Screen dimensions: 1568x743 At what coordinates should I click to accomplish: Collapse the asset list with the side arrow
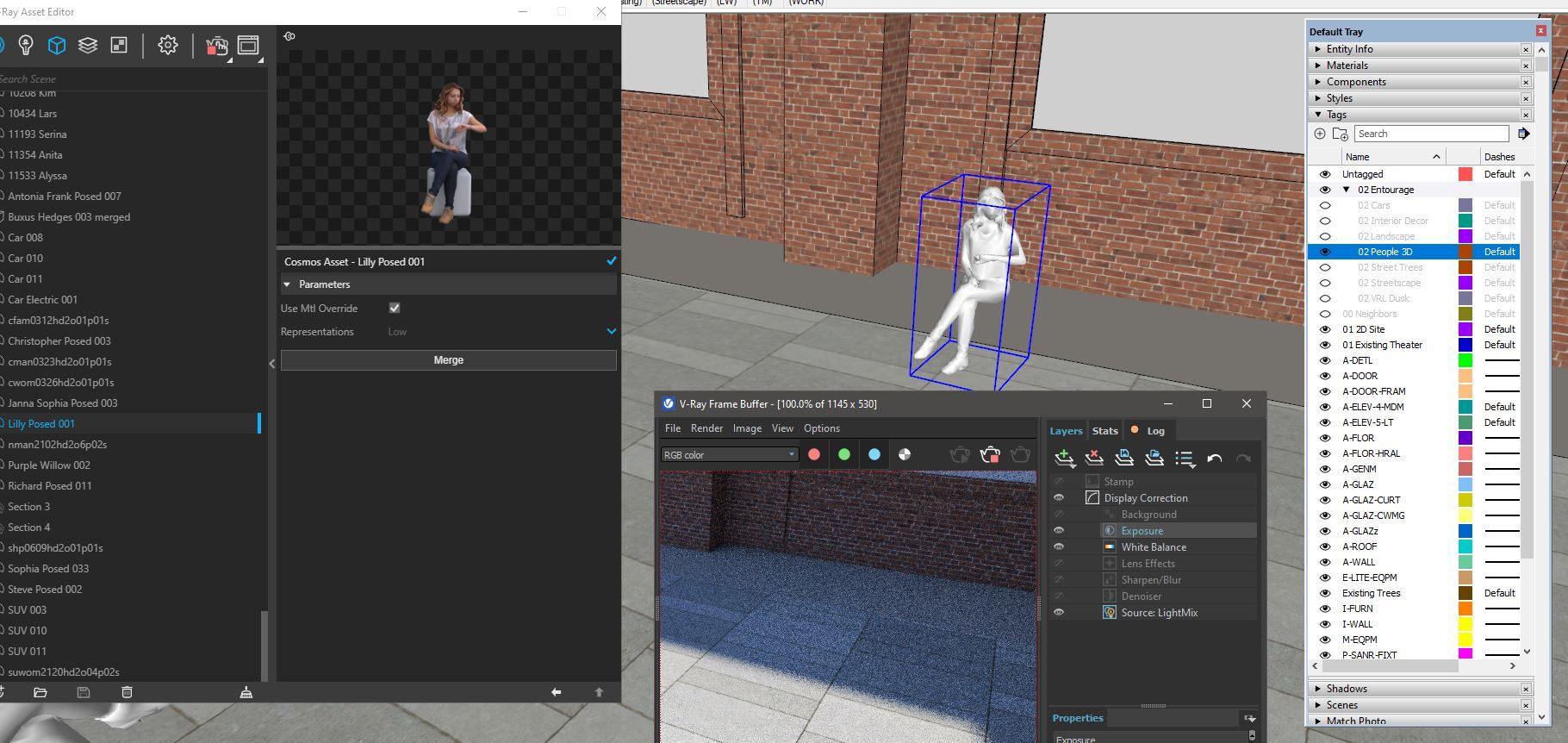pos(272,364)
